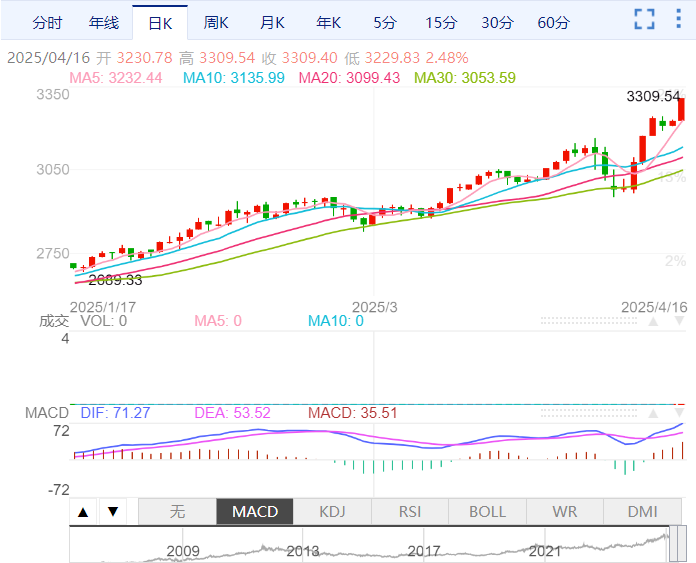Select the 日K tab
The image size is (696, 563).
click(x=160, y=23)
